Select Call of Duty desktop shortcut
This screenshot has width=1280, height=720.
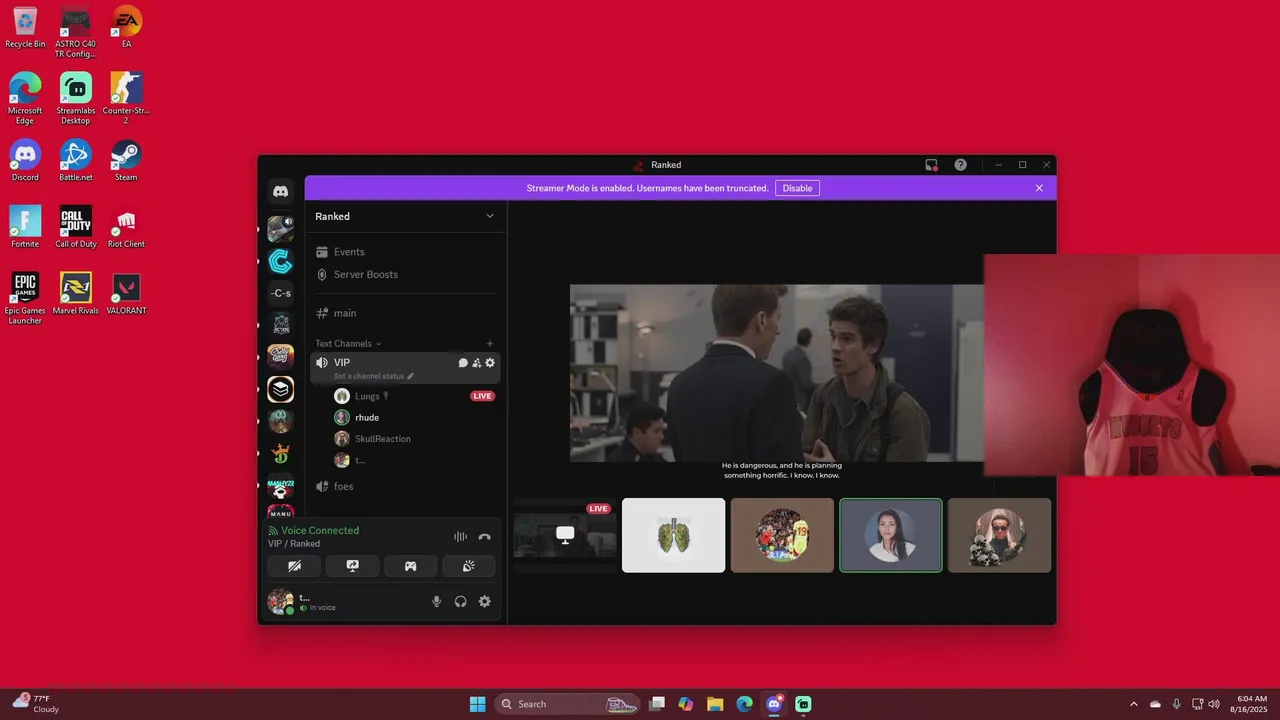pyautogui.click(x=76, y=227)
